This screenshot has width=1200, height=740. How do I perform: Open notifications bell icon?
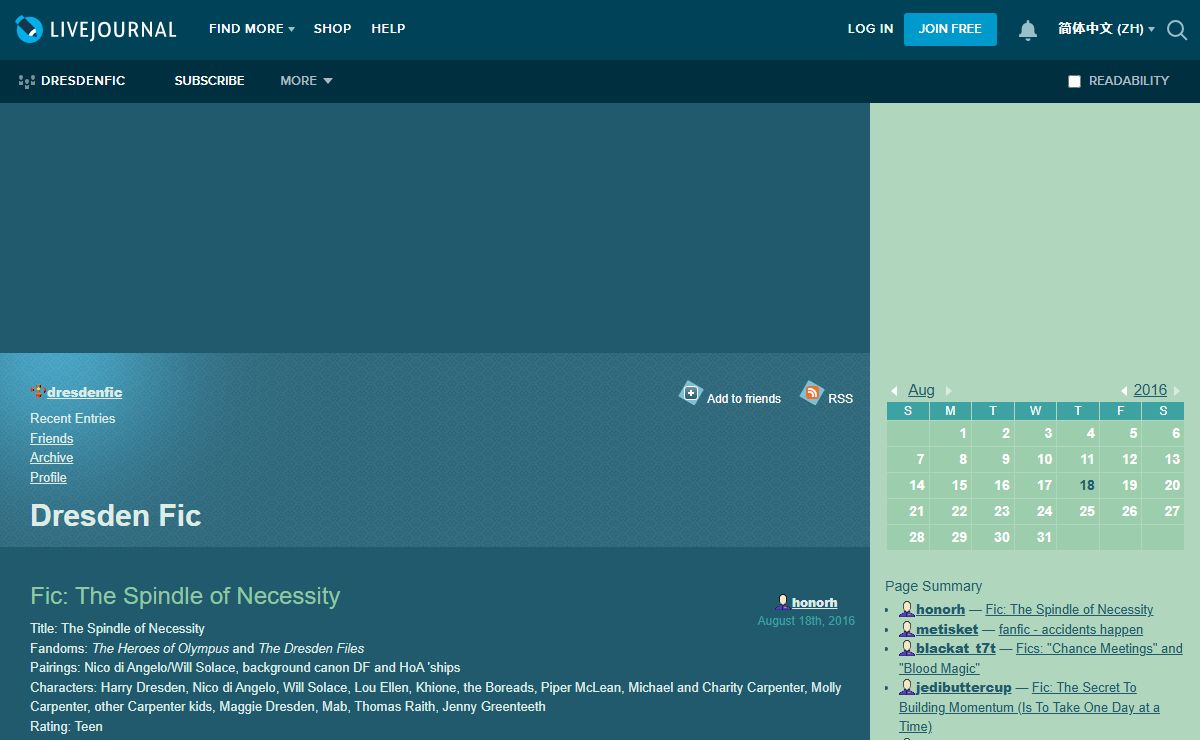(x=1028, y=30)
